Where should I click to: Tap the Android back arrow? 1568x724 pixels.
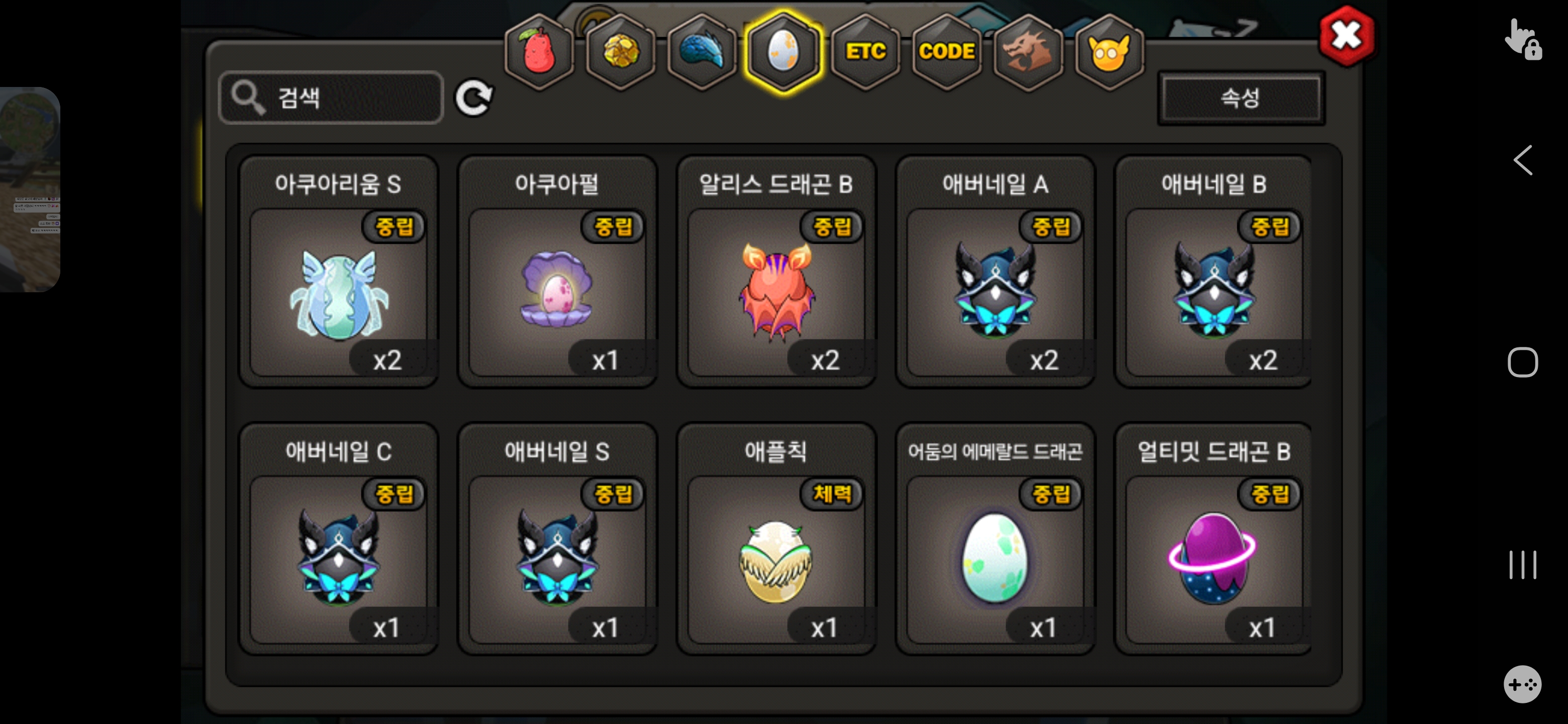1523,161
